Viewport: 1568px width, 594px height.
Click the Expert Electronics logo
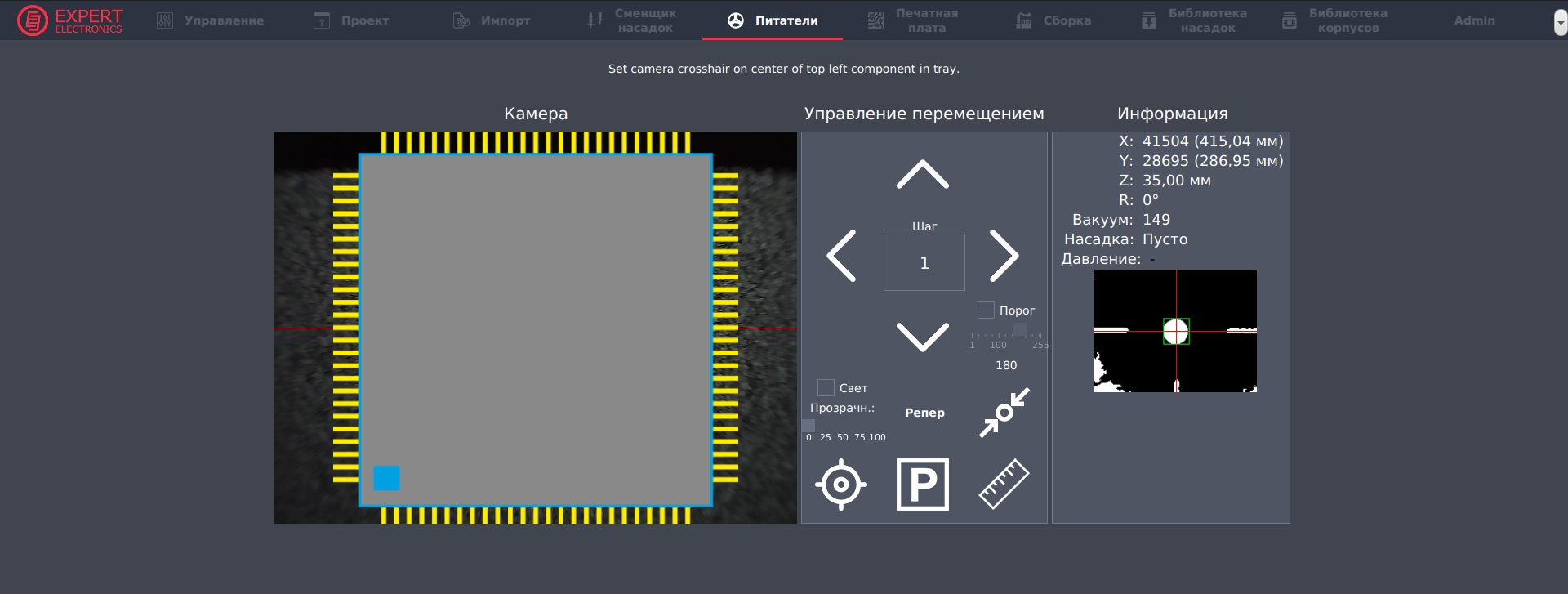coord(70,20)
